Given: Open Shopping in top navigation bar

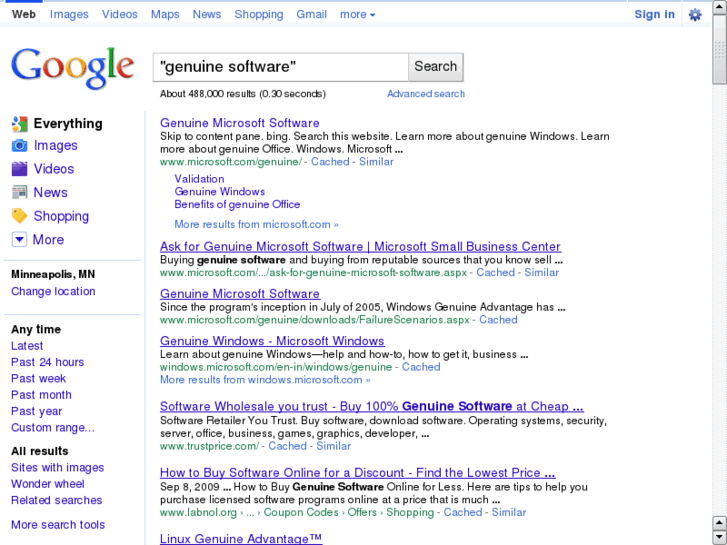Looking at the screenshot, I should [x=259, y=15].
